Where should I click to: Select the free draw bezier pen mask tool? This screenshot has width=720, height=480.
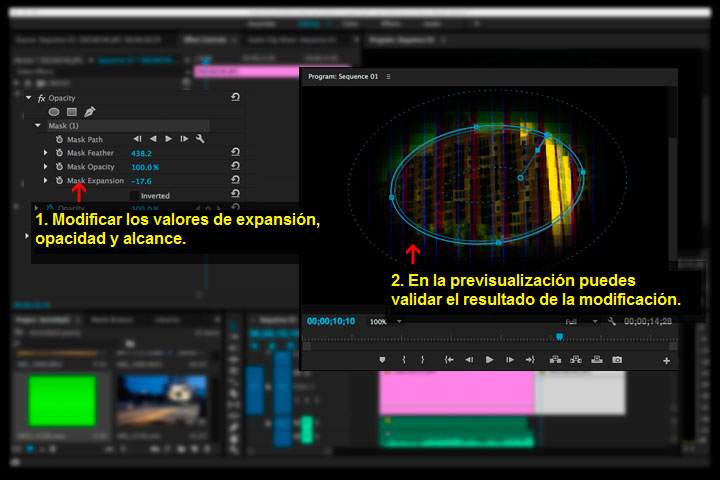(x=90, y=112)
